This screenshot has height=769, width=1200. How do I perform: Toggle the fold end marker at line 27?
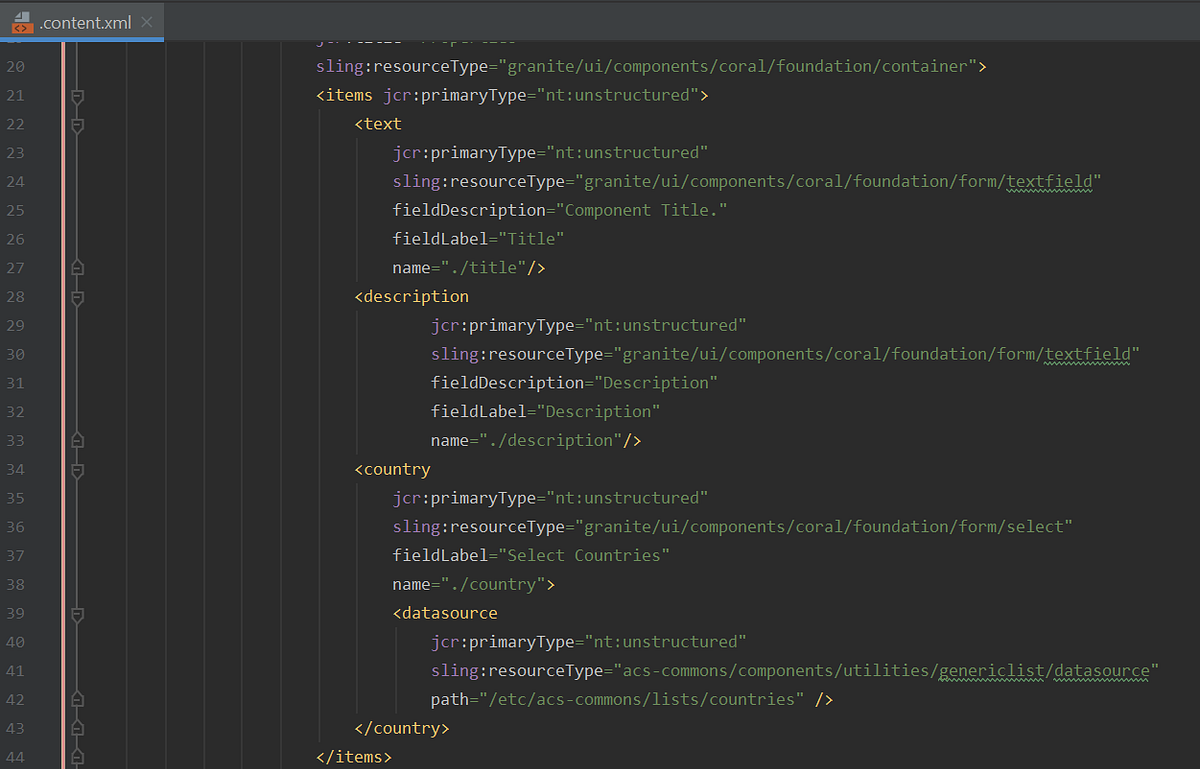coord(77,268)
